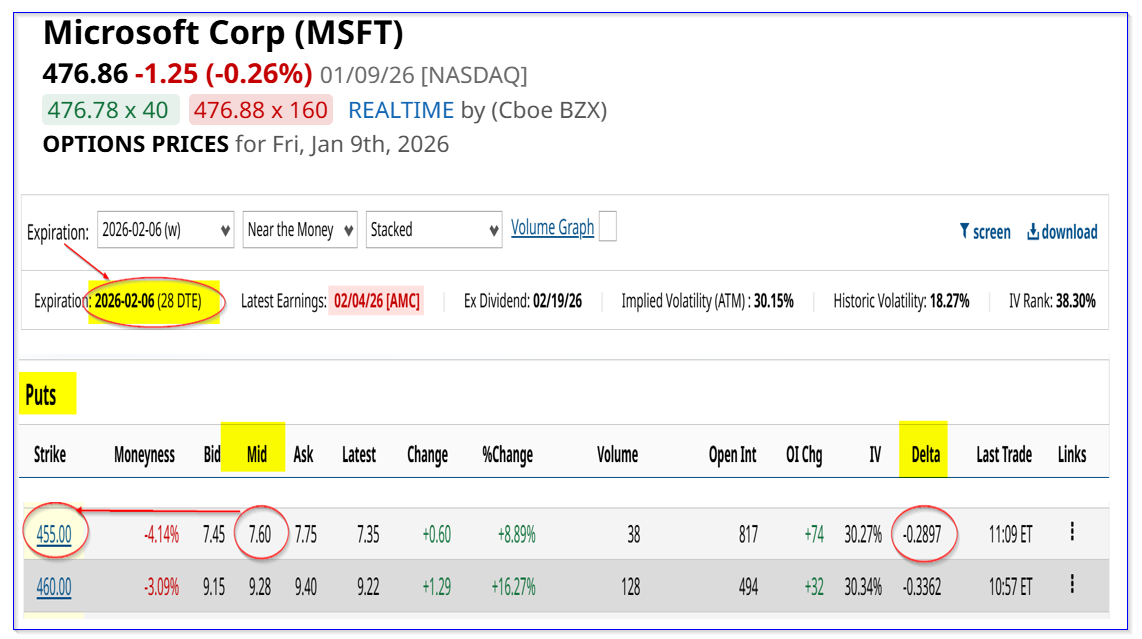The width and height of the screenshot is (1142, 639).
Task: Open the three-dot links menu for 460.00 strike
Action: click(x=1072, y=584)
